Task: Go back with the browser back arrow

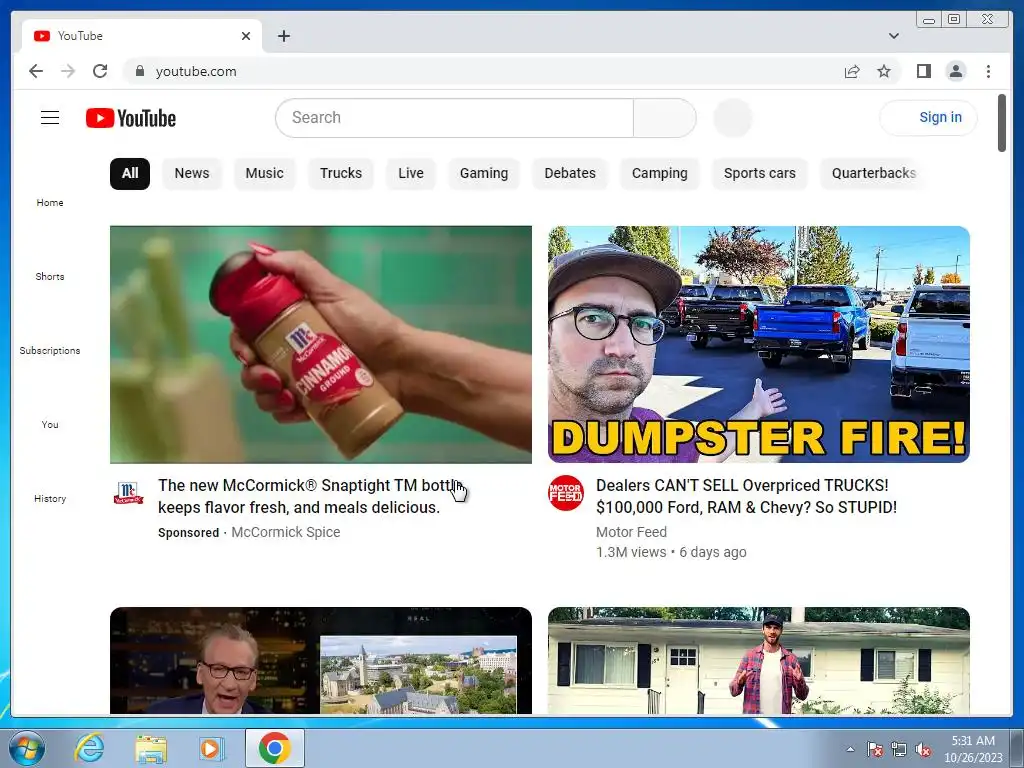Action: (x=36, y=71)
